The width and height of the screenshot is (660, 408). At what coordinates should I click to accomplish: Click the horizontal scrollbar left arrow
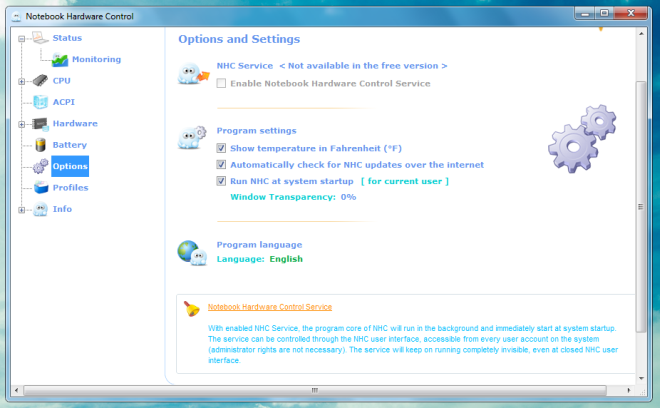[16, 390]
